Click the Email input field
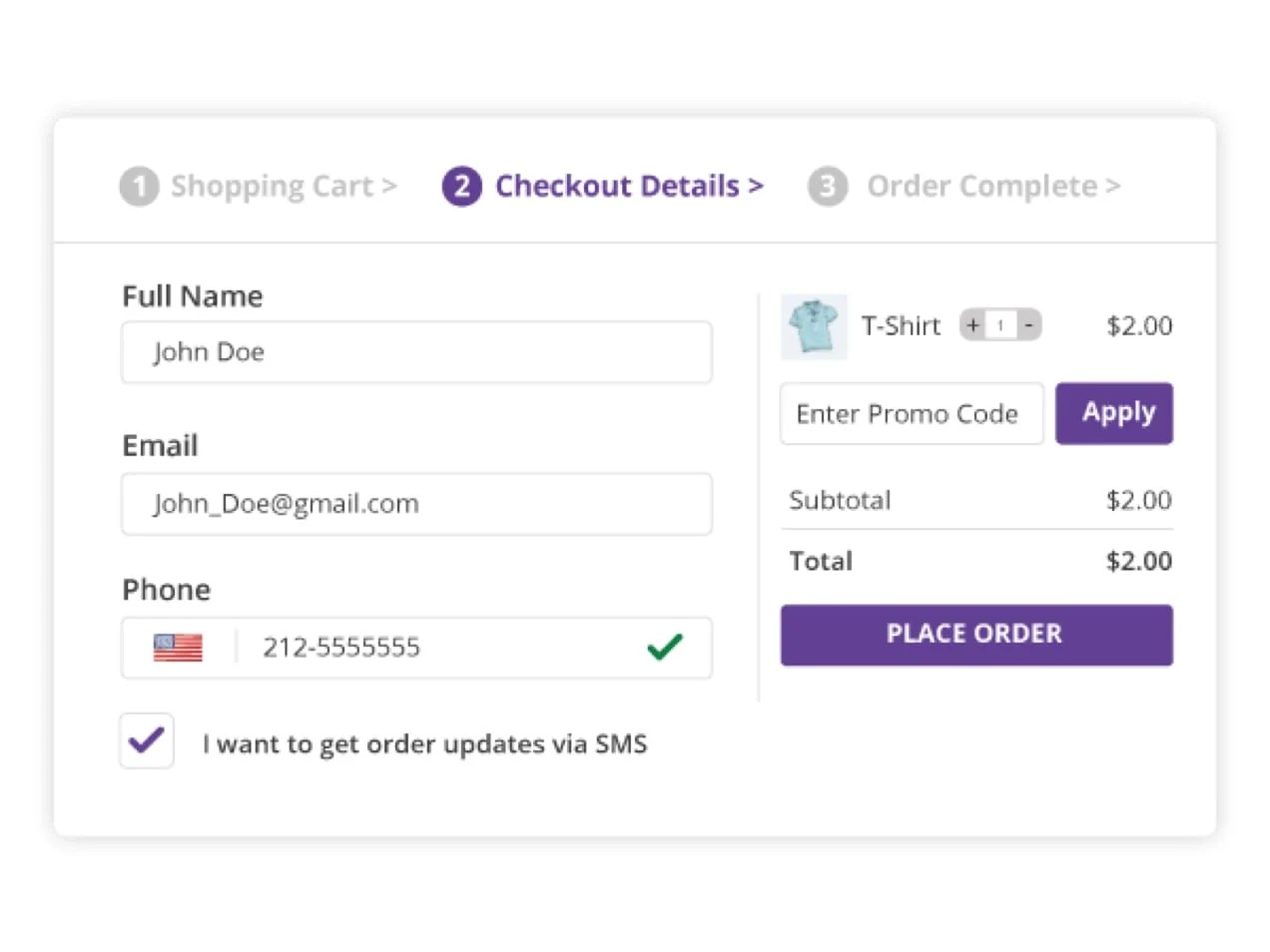 [416, 503]
